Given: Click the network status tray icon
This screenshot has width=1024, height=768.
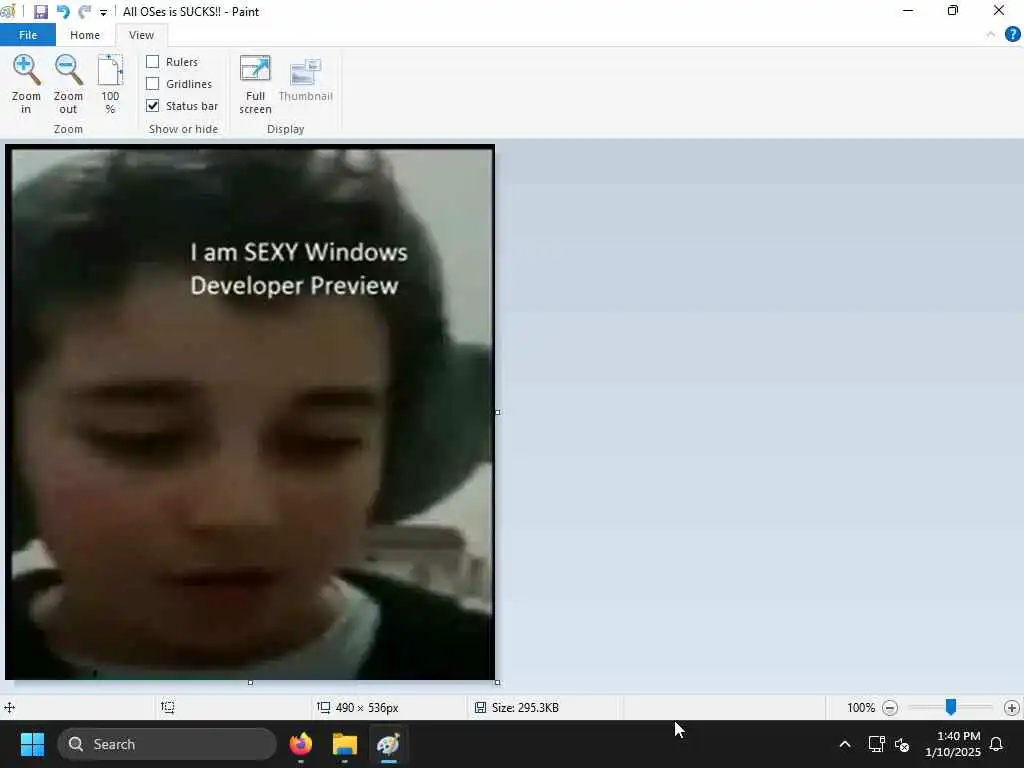Looking at the screenshot, I should [876, 744].
